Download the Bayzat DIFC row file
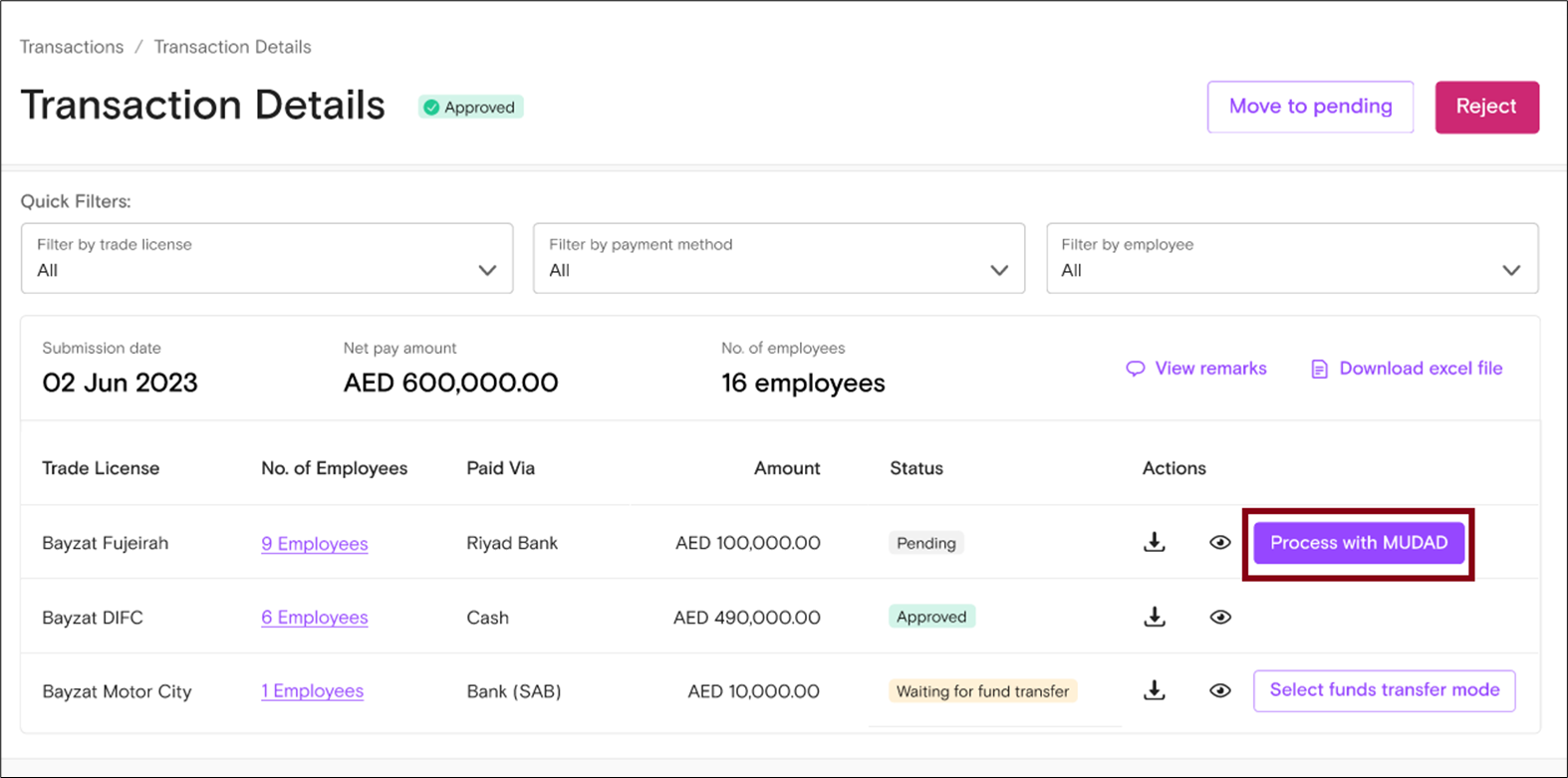 [x=1155, y=617]
